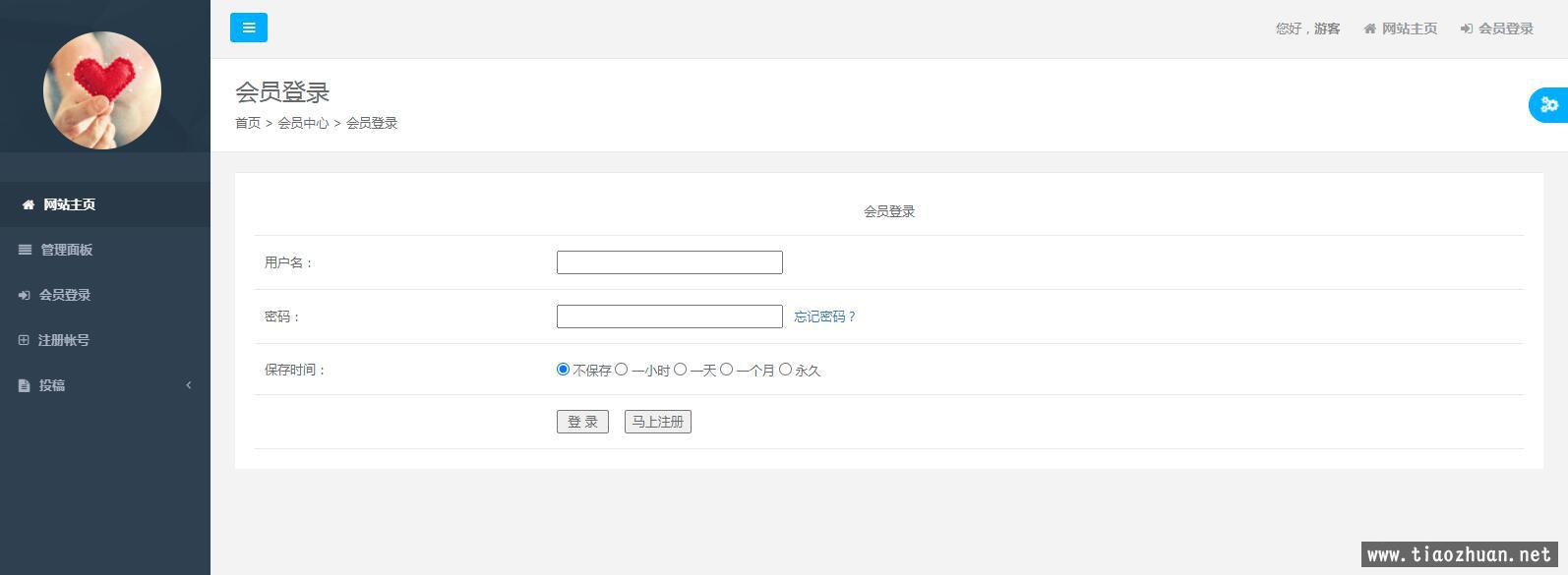Image resolution: width=1568 pixels, height=575 pixels.
Task: Expand the 投稿 submenu chevron
Action: point(188,385)
